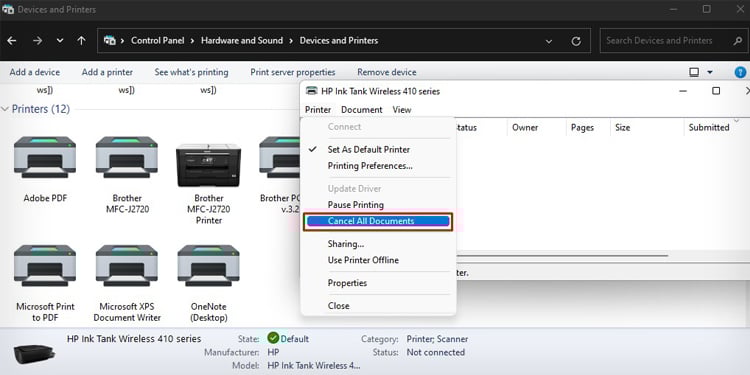Open the recent locations dropdown arrow
This screenshot has width=750, height=375.
click(60, 41)
